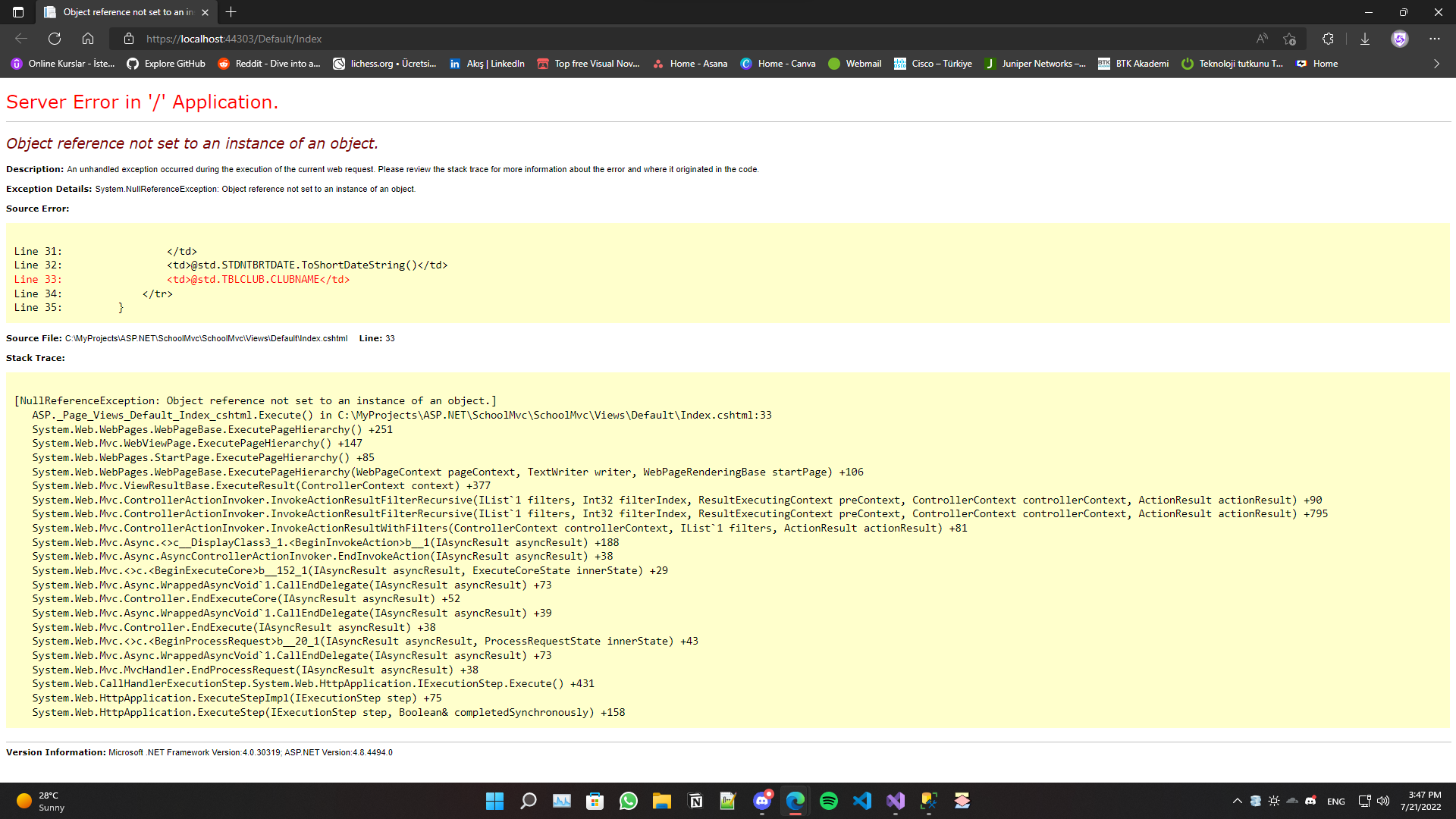Image resolution: width=1456 pixels, height=819 pixels.
Task: Show hidden system tray icons chevron
Action: tap(1238, 801)
